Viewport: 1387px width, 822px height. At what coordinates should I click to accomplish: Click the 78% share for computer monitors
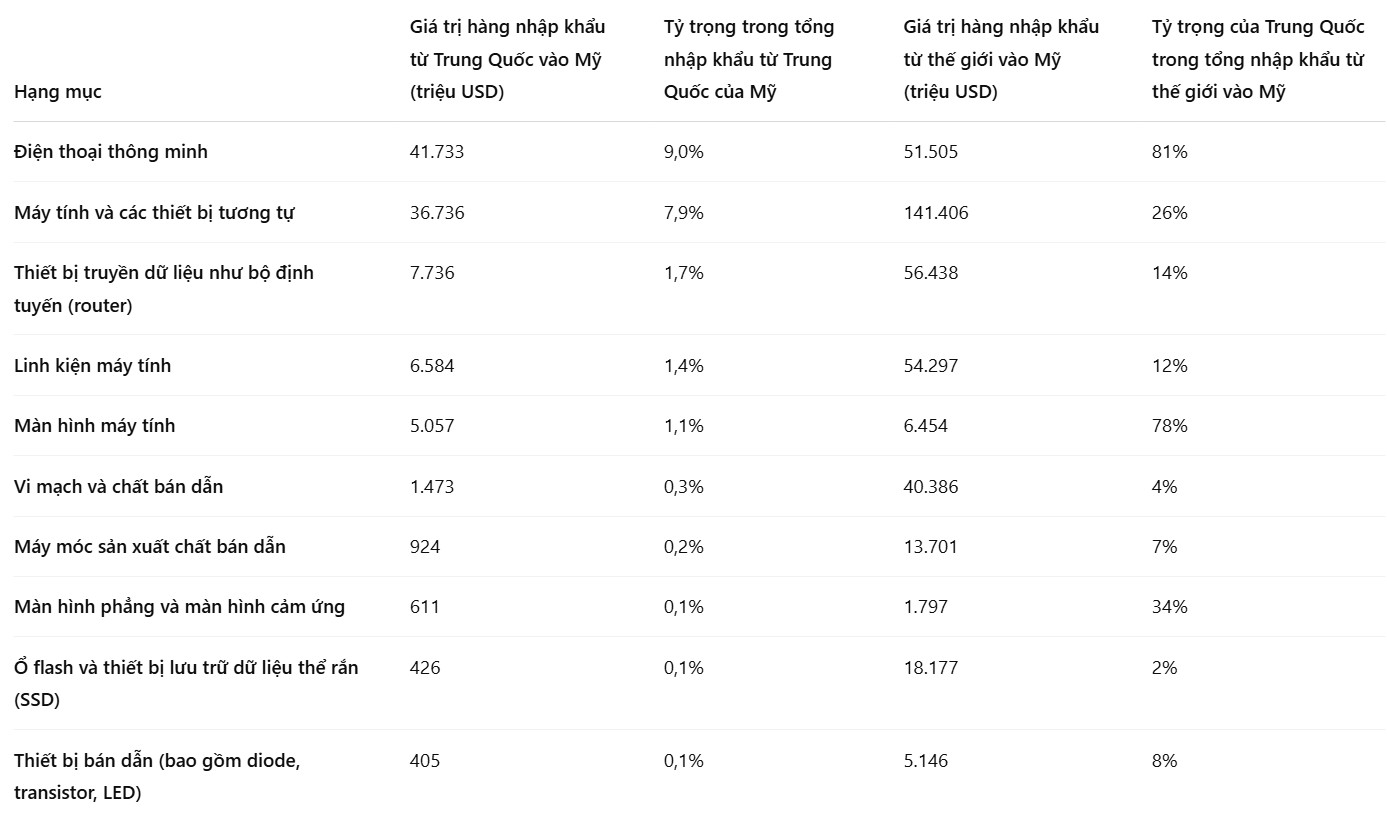coord(1169,426)
